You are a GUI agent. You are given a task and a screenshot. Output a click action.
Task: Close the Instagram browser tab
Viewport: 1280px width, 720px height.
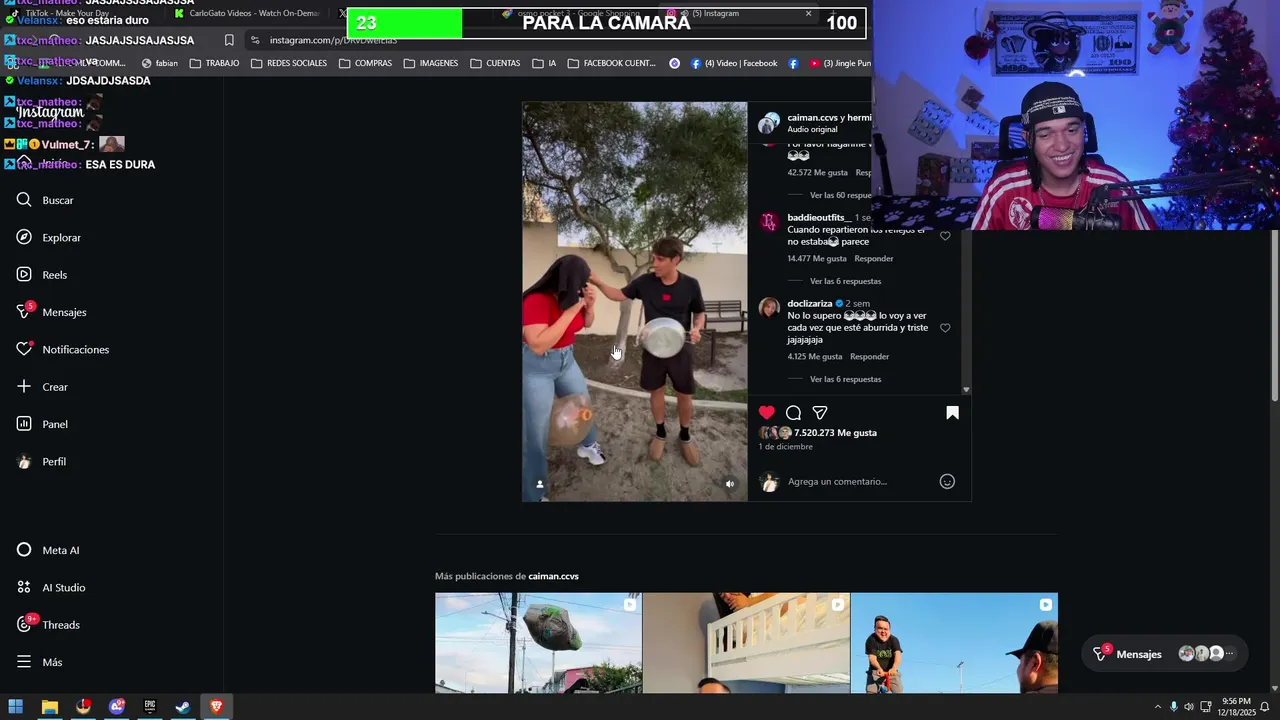tap(808, 13)
